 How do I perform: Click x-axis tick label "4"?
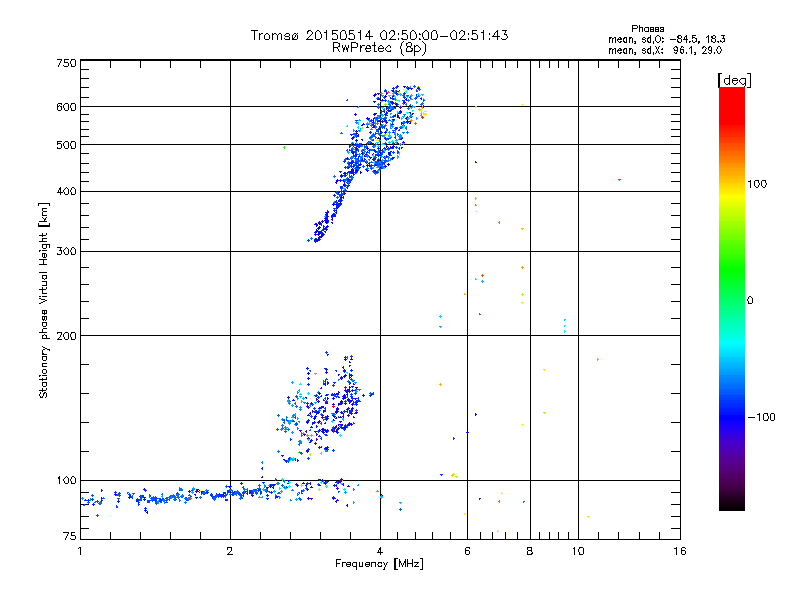click(x=380, y=551)
